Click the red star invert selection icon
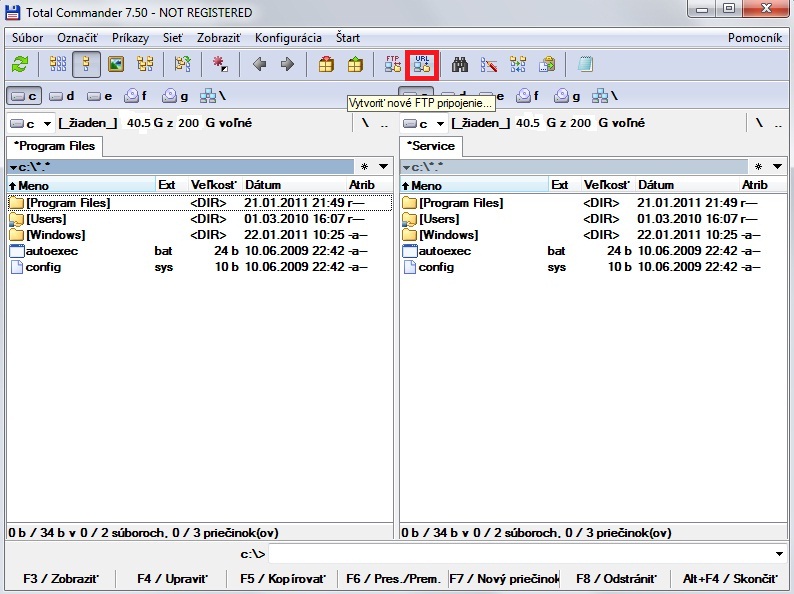Viewport: 794px width, 594px height. coord(220,64)
